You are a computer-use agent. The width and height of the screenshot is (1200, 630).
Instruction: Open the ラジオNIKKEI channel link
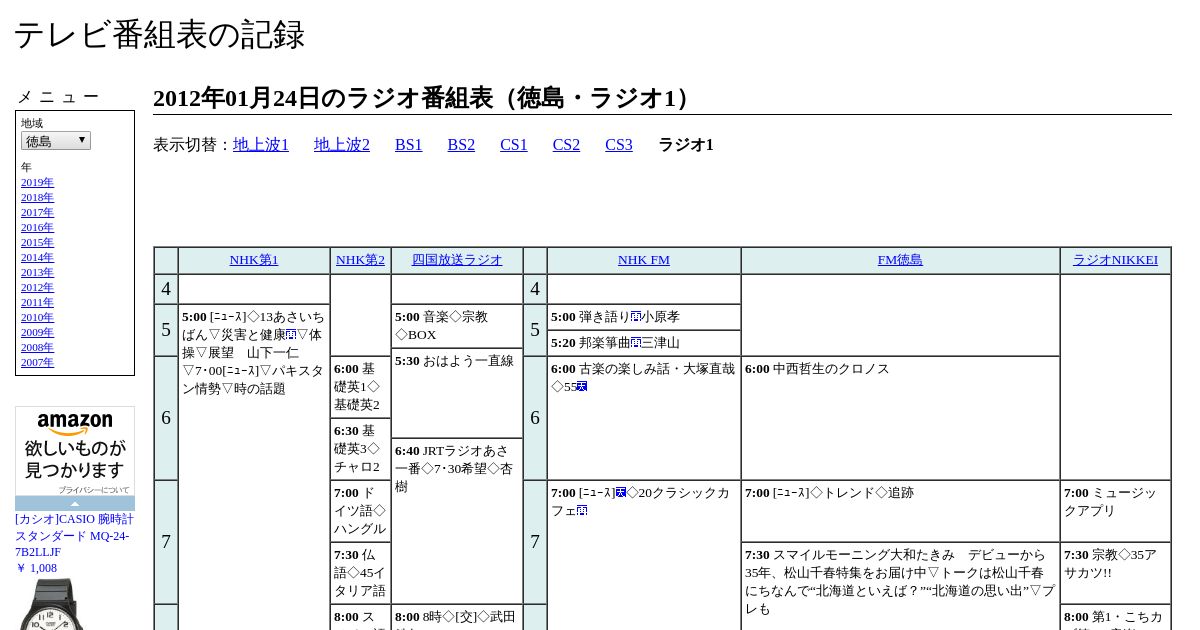[x=1115, y=260]
